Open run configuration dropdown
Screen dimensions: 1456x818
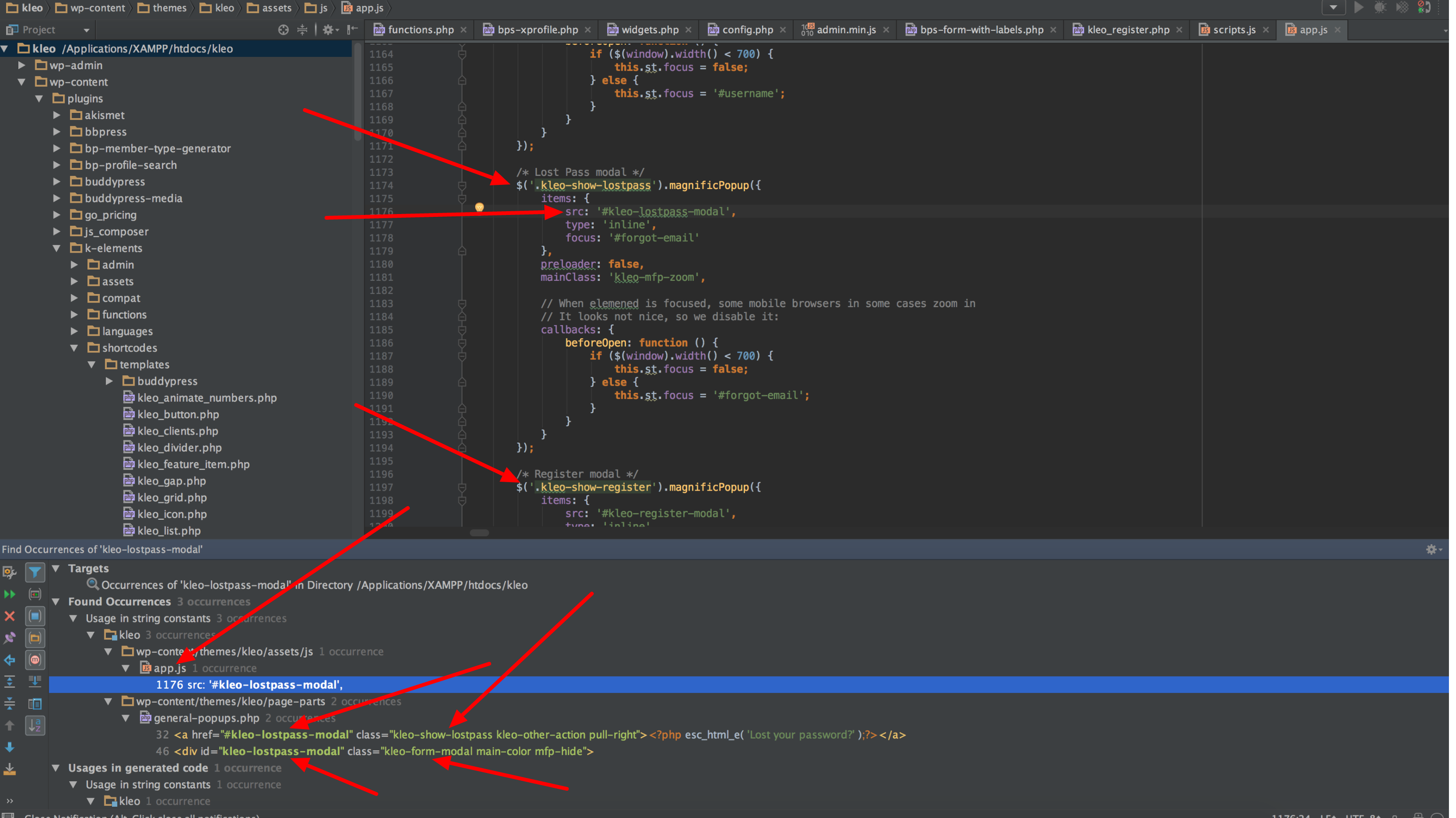point(1333,8)
